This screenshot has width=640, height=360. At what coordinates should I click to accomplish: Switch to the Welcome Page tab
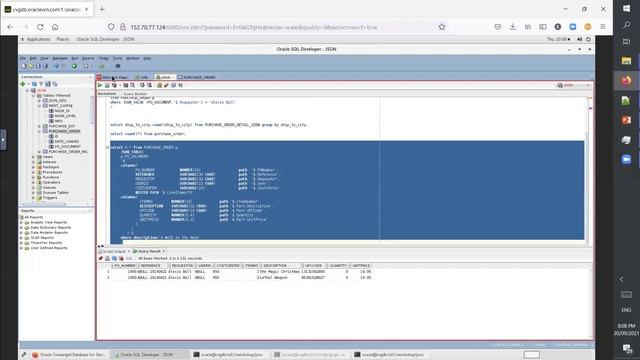pyautogui.click(x=112, y=77)
